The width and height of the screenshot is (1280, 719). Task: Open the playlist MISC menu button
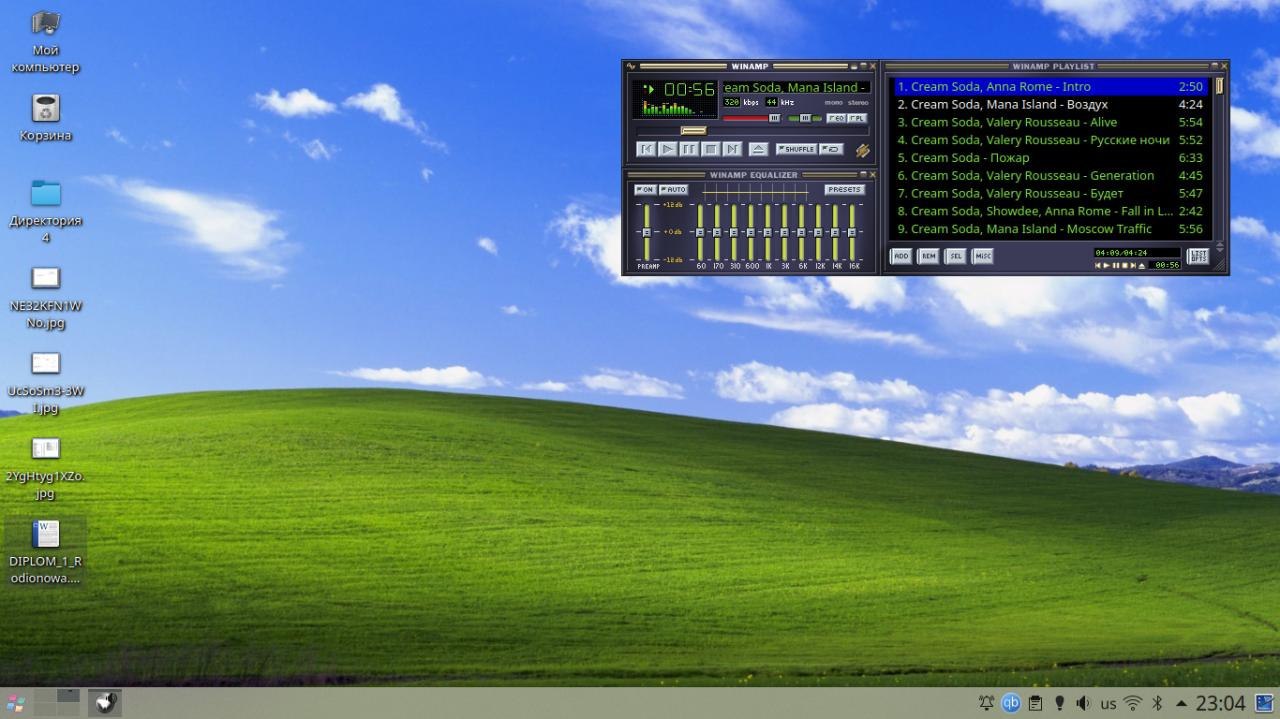984,257
